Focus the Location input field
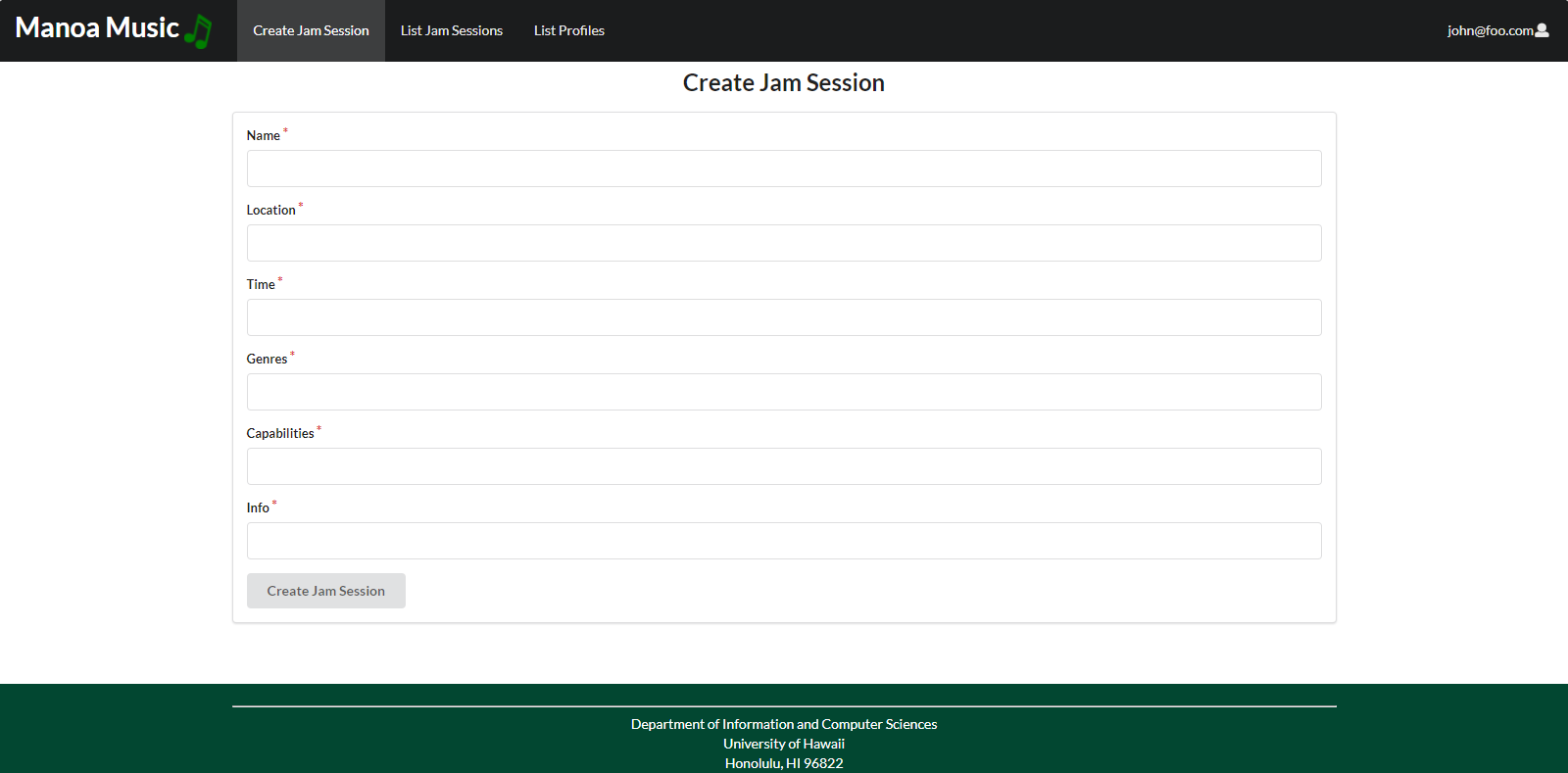 tap(784, 243)
